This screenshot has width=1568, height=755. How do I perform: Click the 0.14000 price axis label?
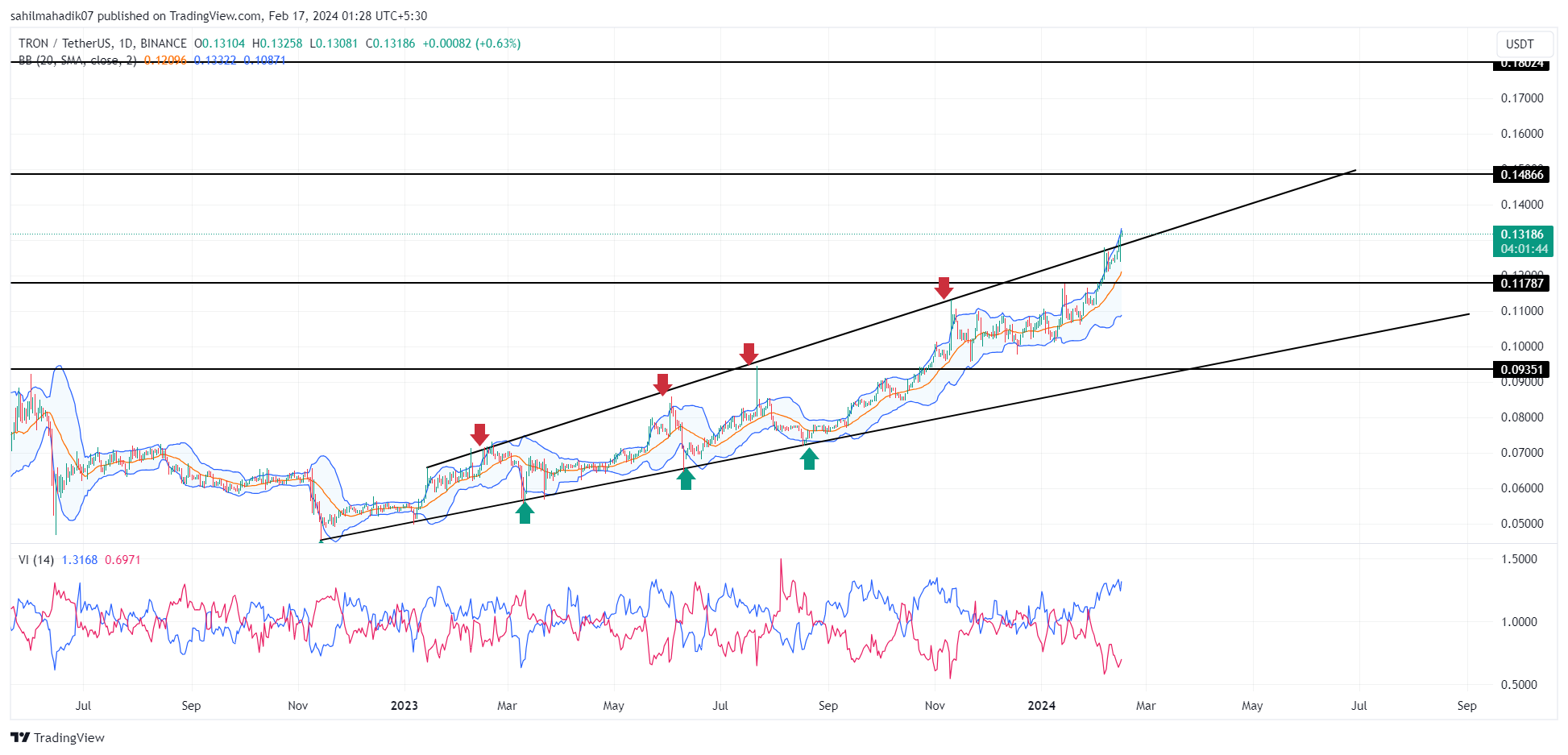point(1522,205)
